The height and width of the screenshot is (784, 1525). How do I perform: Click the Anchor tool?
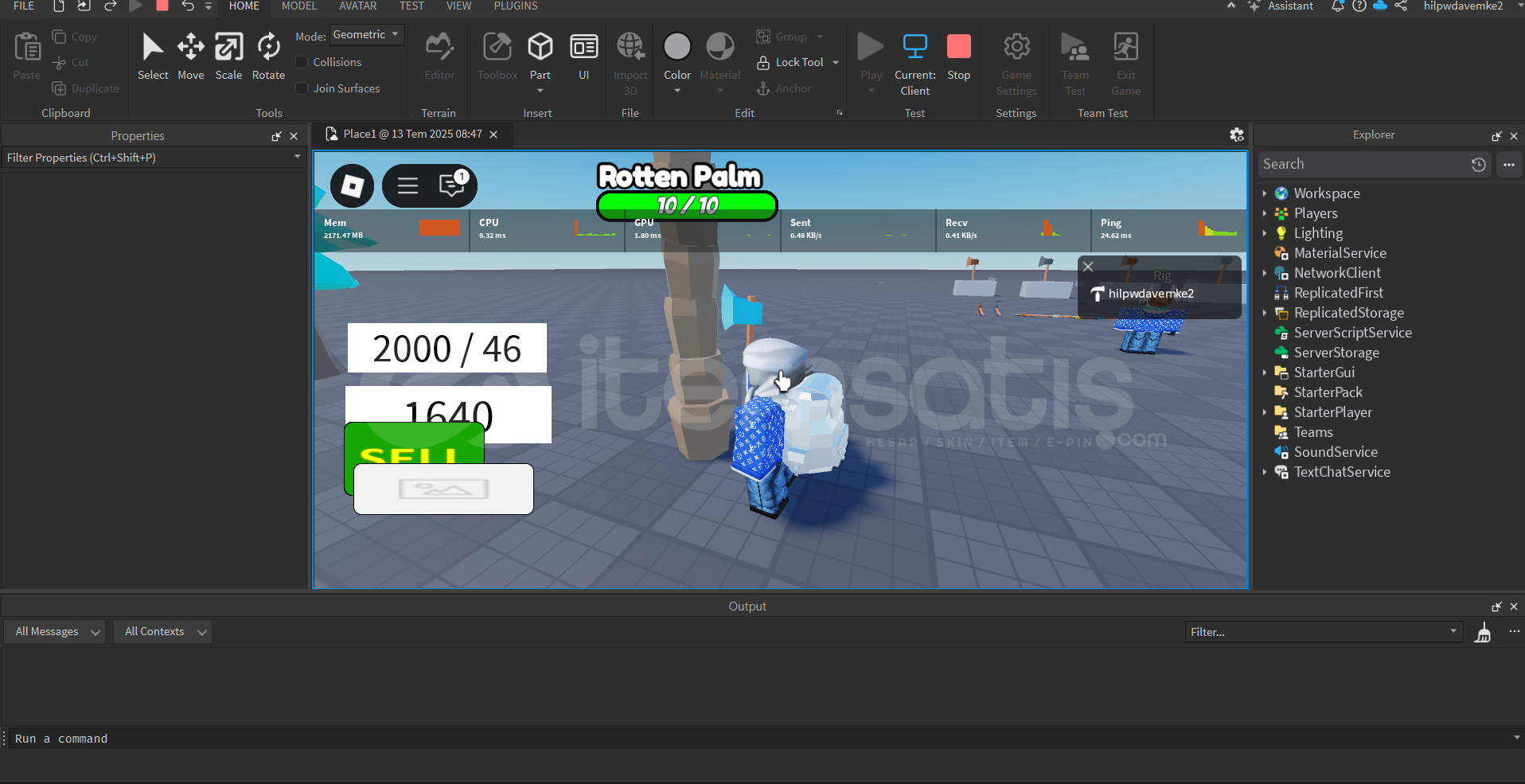point(784,88)
